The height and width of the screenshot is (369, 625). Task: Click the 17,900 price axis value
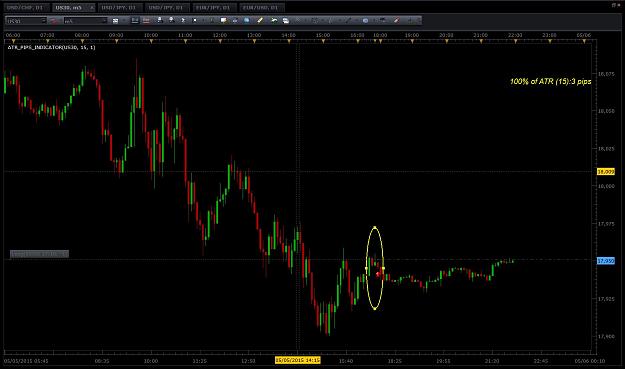click(x=606, y=336)
